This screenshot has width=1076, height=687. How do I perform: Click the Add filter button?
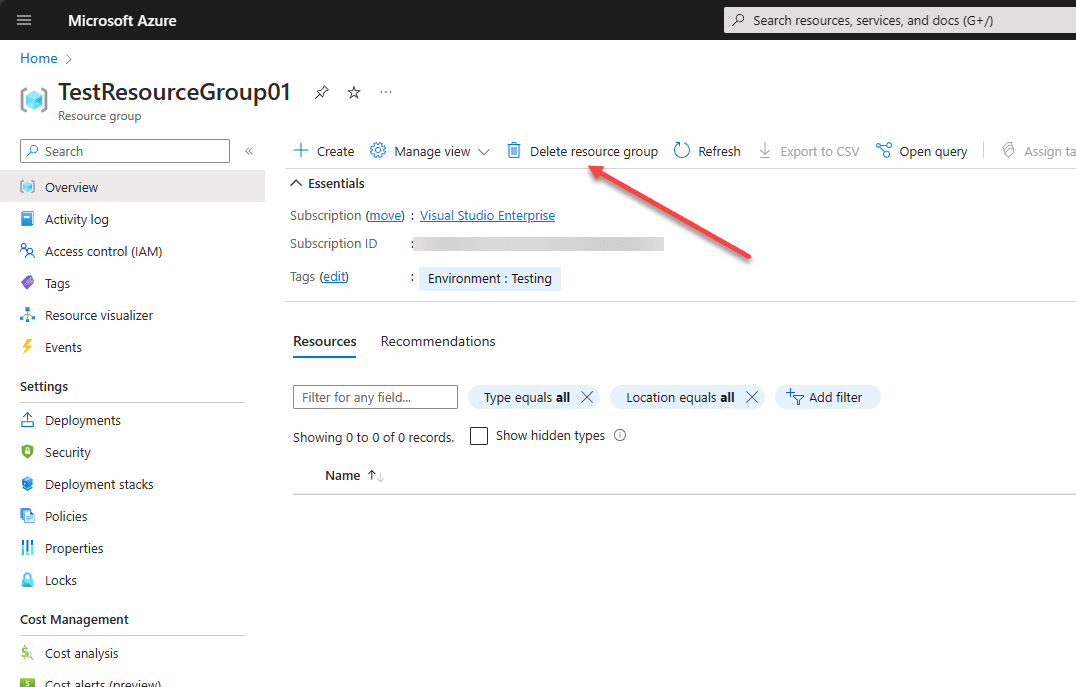click(x=828, y=397)
